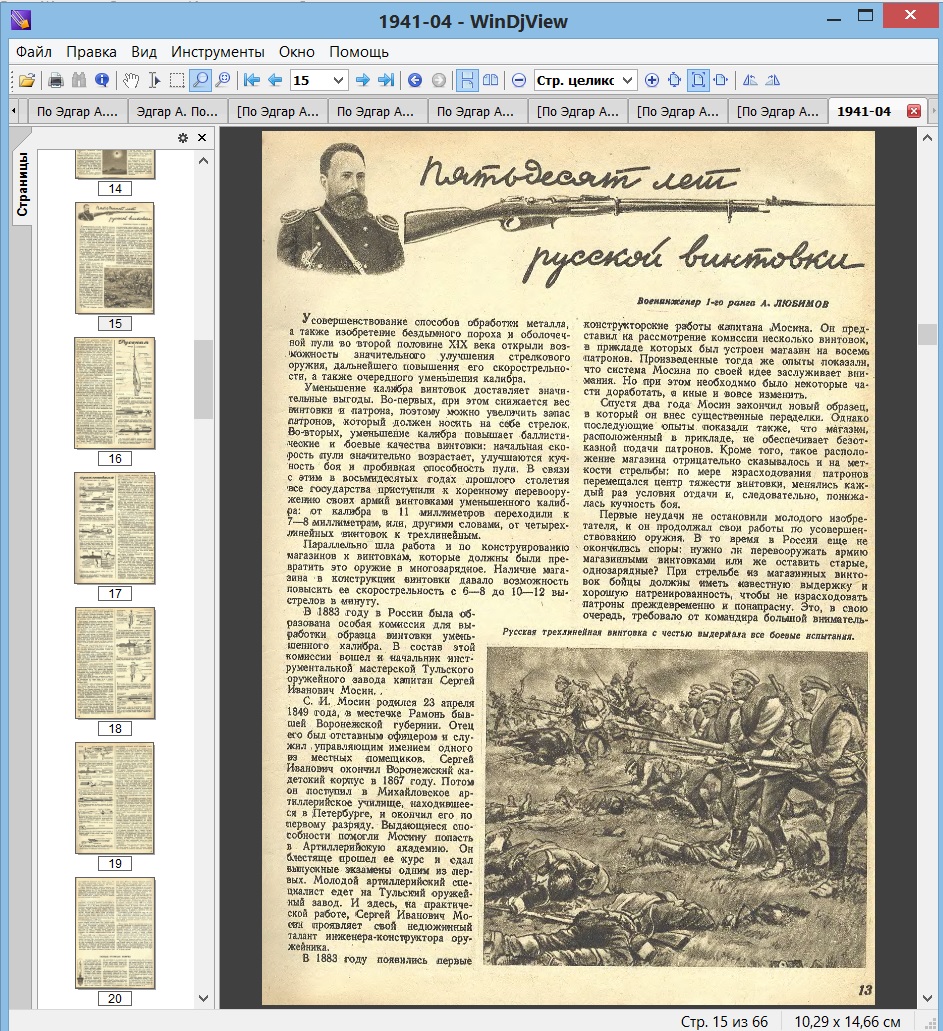Open the Правка menu
This screenshot has height=1031, width=943.
tap(91, 52)
